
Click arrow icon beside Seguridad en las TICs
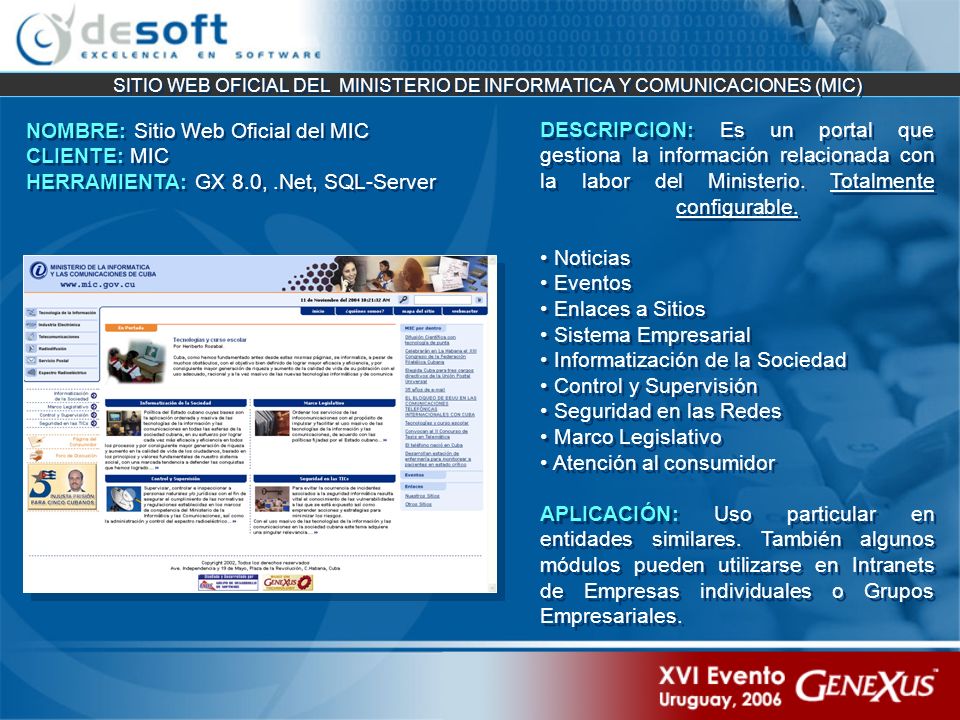(x=94, y=423)
